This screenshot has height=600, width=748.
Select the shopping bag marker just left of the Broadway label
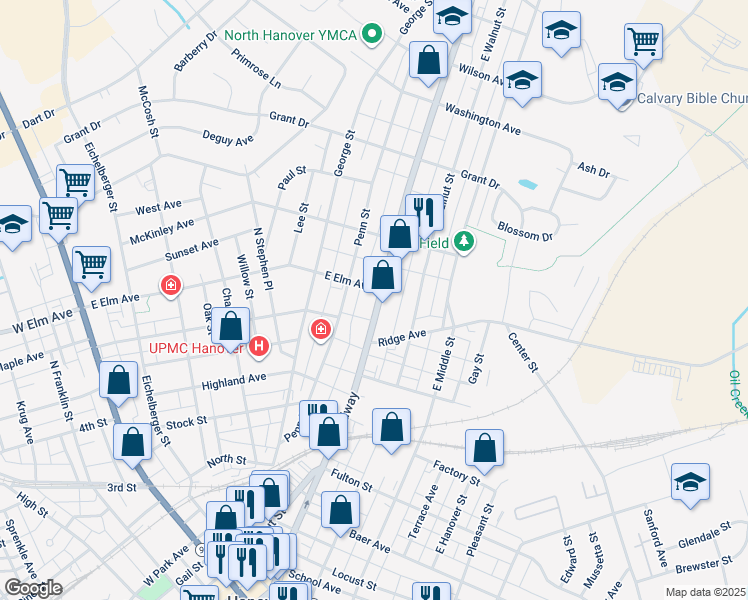(329, 434)
